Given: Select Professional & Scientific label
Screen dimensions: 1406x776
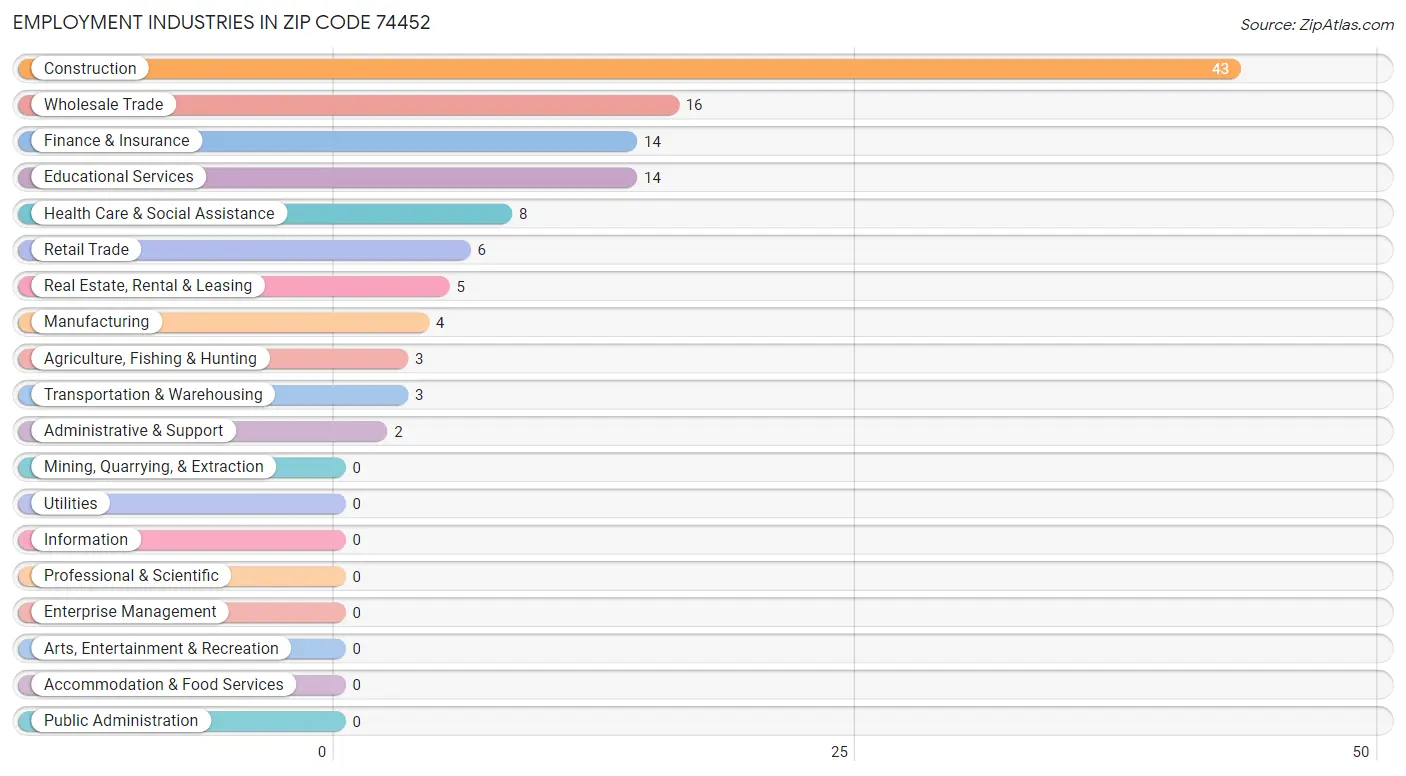Looking at the screenshot, I should click(131, 576).
